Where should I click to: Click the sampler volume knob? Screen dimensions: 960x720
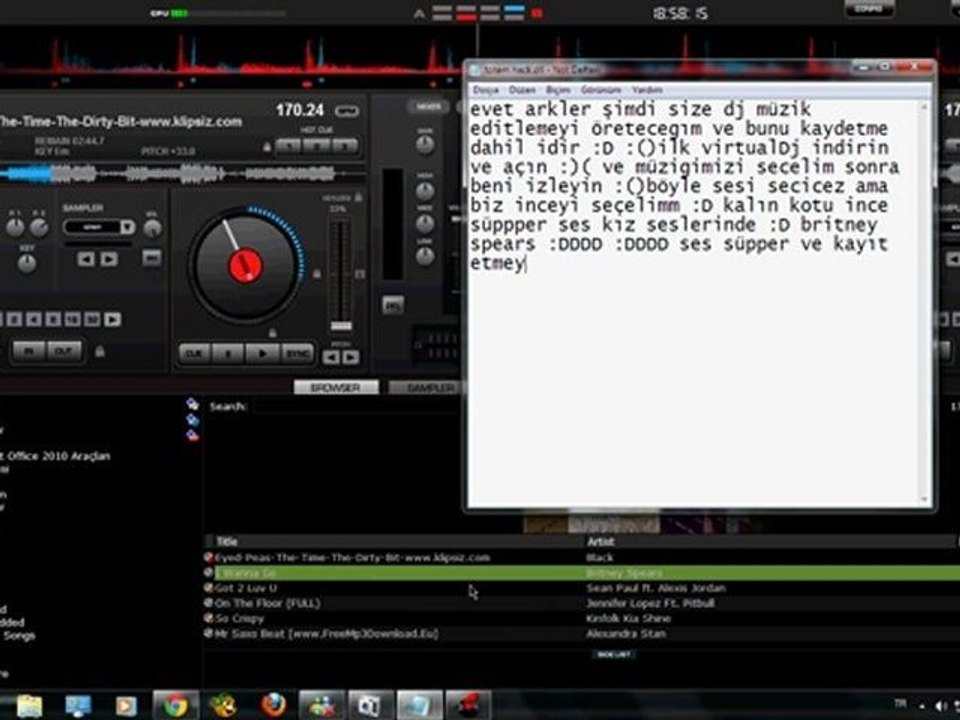(x=152, y=228)
